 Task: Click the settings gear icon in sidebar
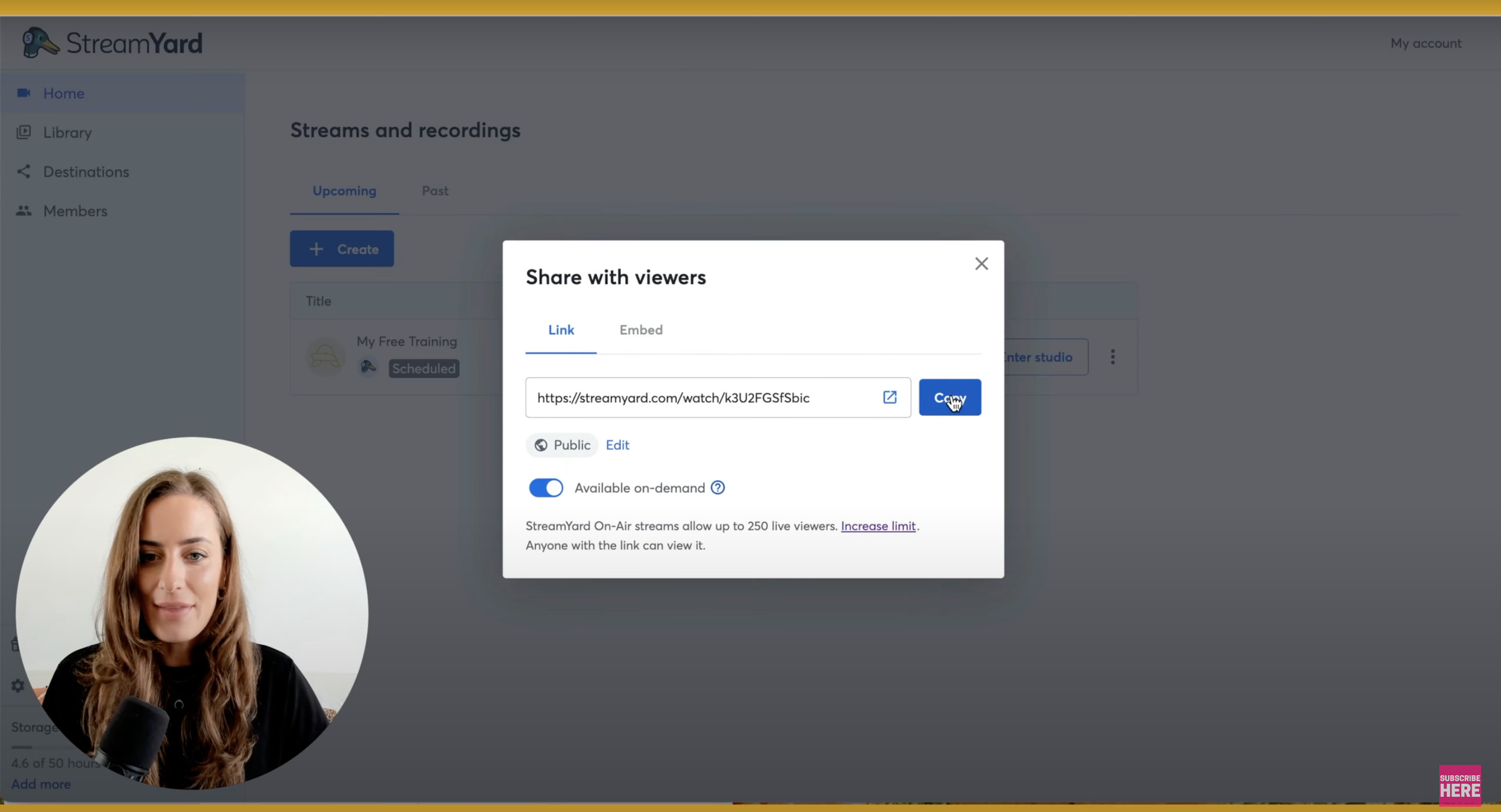[18, 685]
